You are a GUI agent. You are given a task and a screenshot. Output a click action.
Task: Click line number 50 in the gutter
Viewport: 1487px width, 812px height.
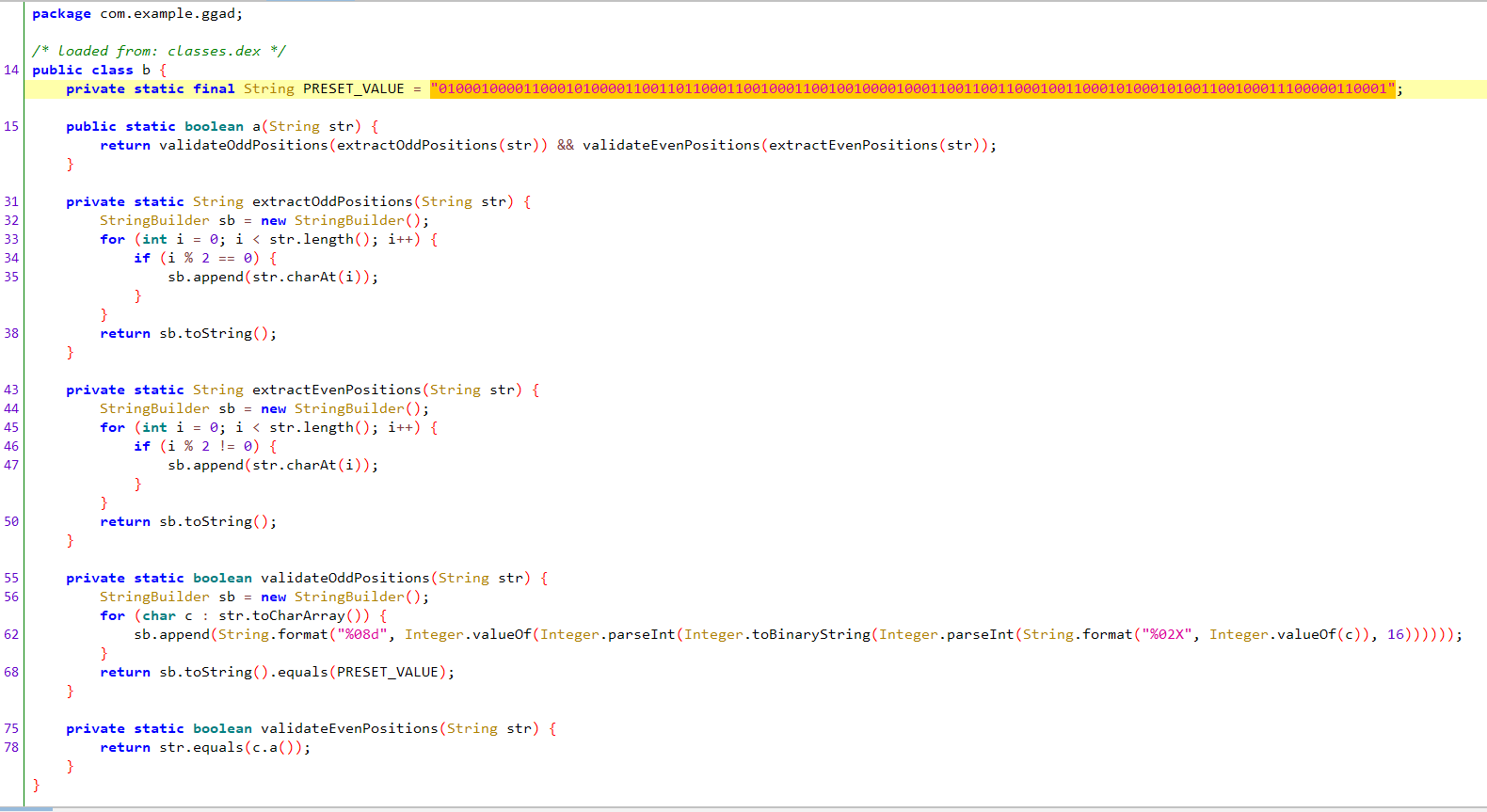(11, 522)
